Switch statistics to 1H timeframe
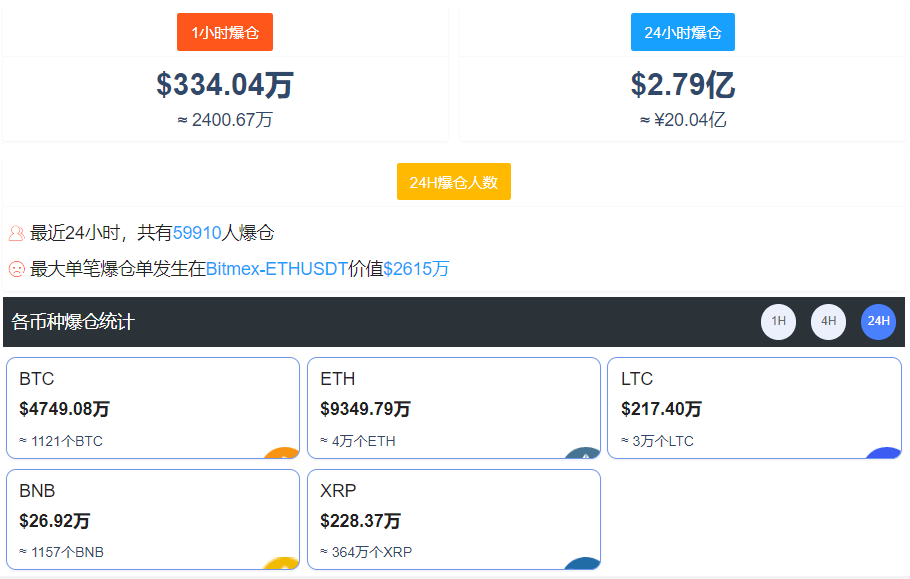Screen dimensions: 910x579 pos(778,321)
